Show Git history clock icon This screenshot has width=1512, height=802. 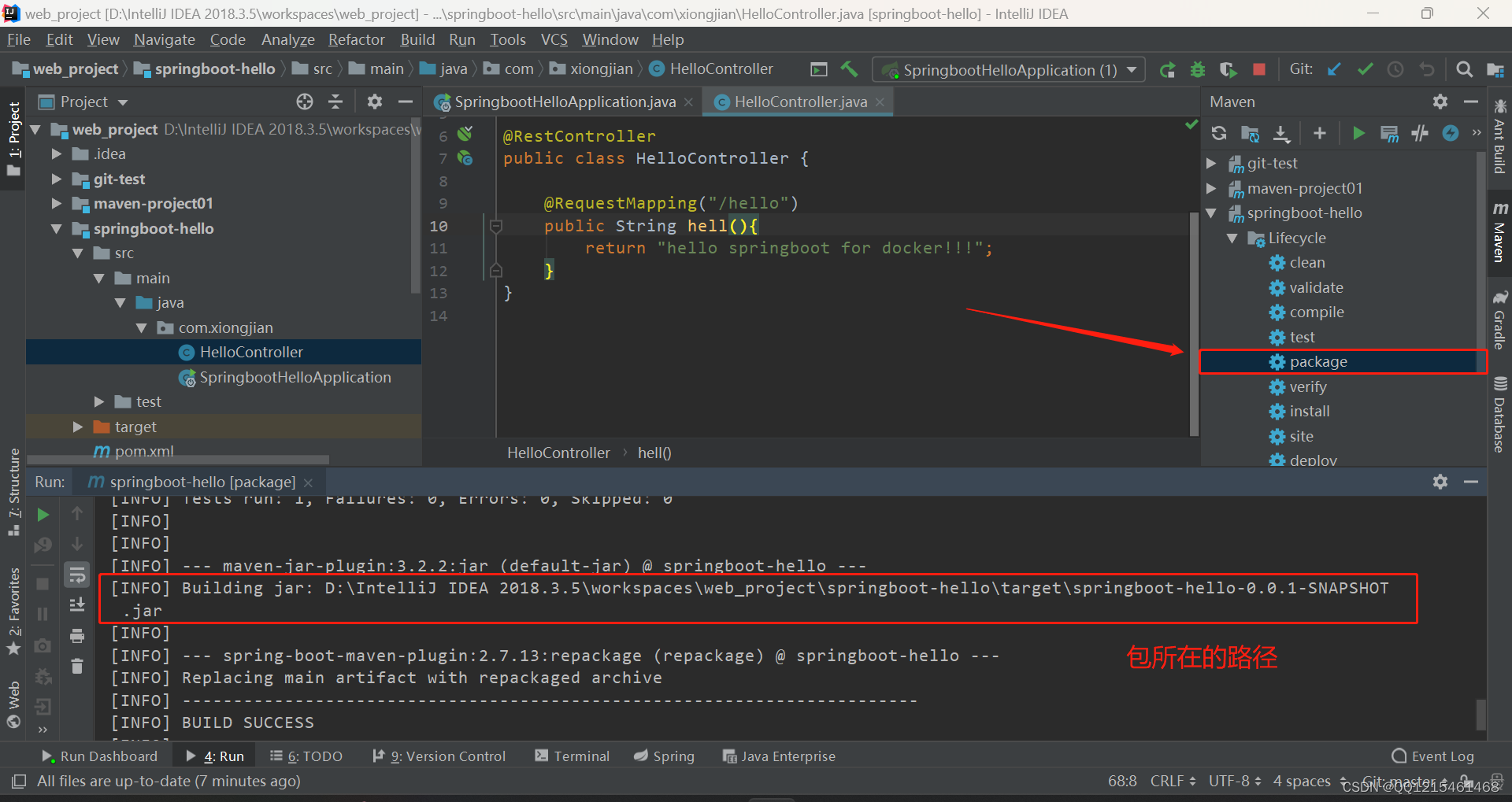point(1395,69)
